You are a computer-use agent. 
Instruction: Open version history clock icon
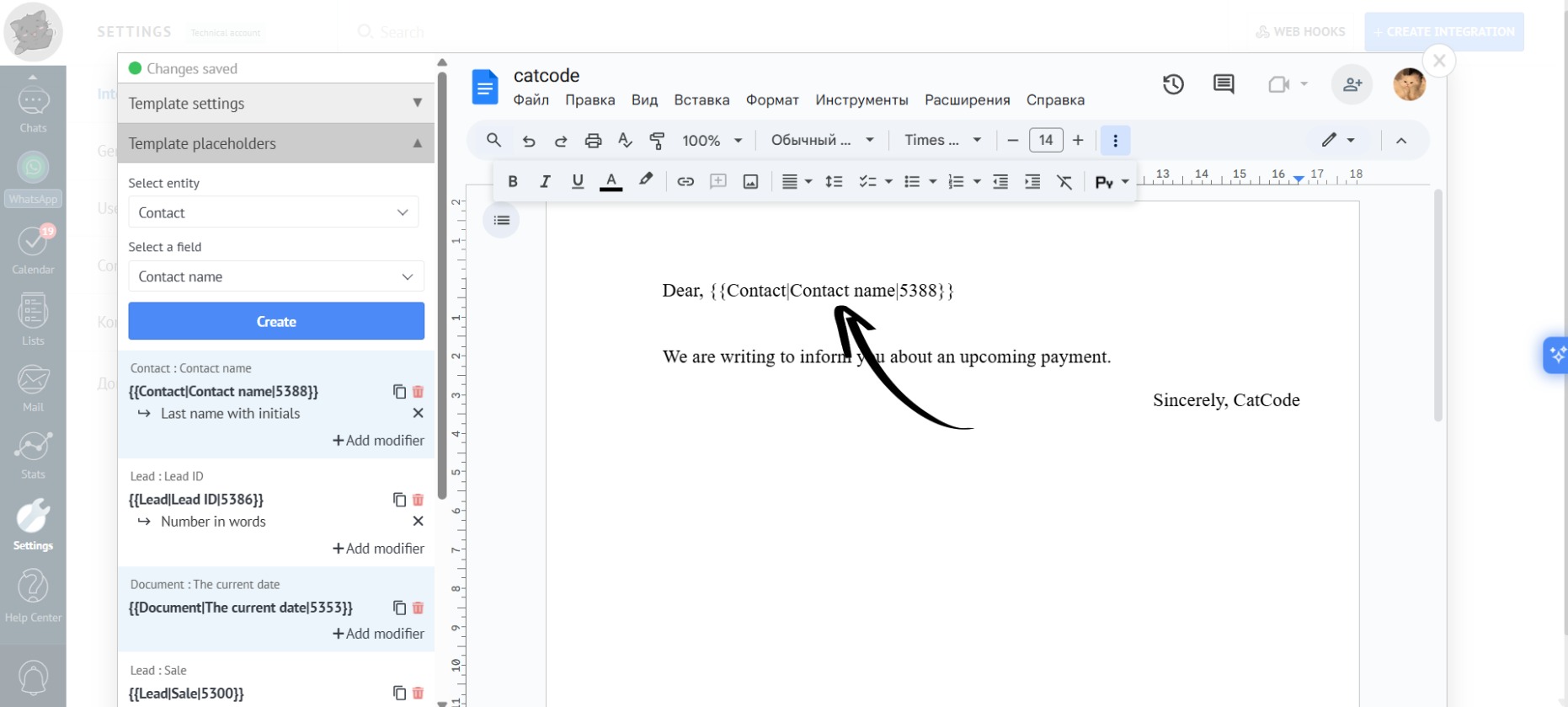[x=1173, y=84]
